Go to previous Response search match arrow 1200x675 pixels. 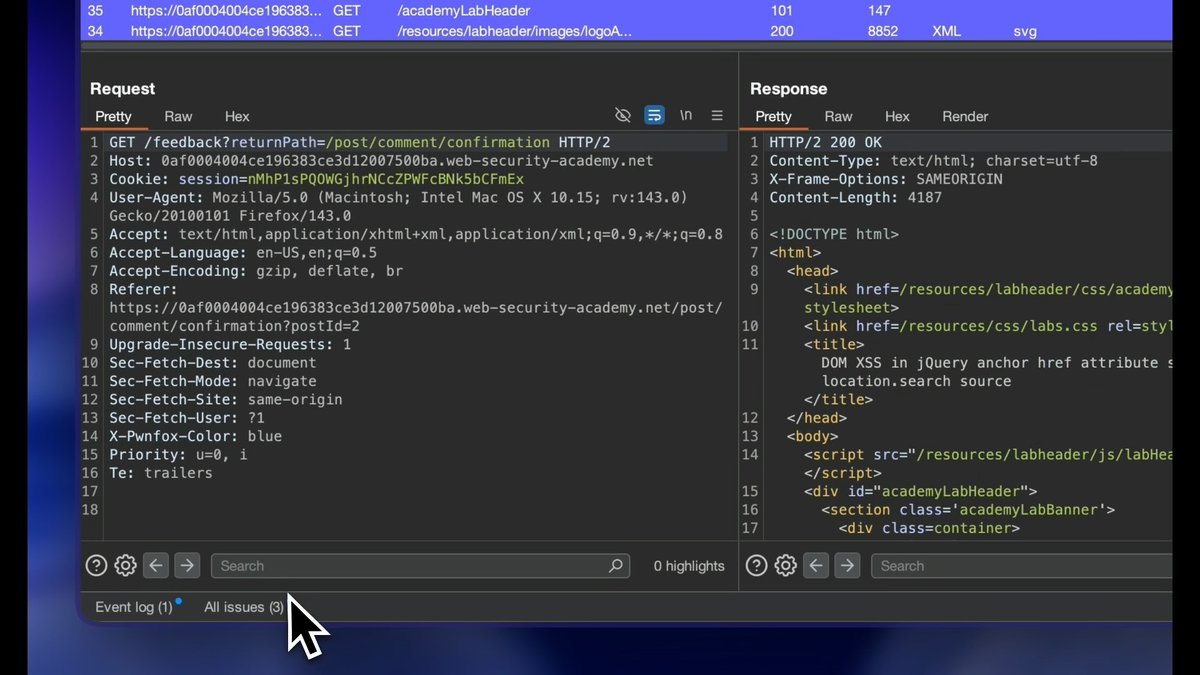817,566
